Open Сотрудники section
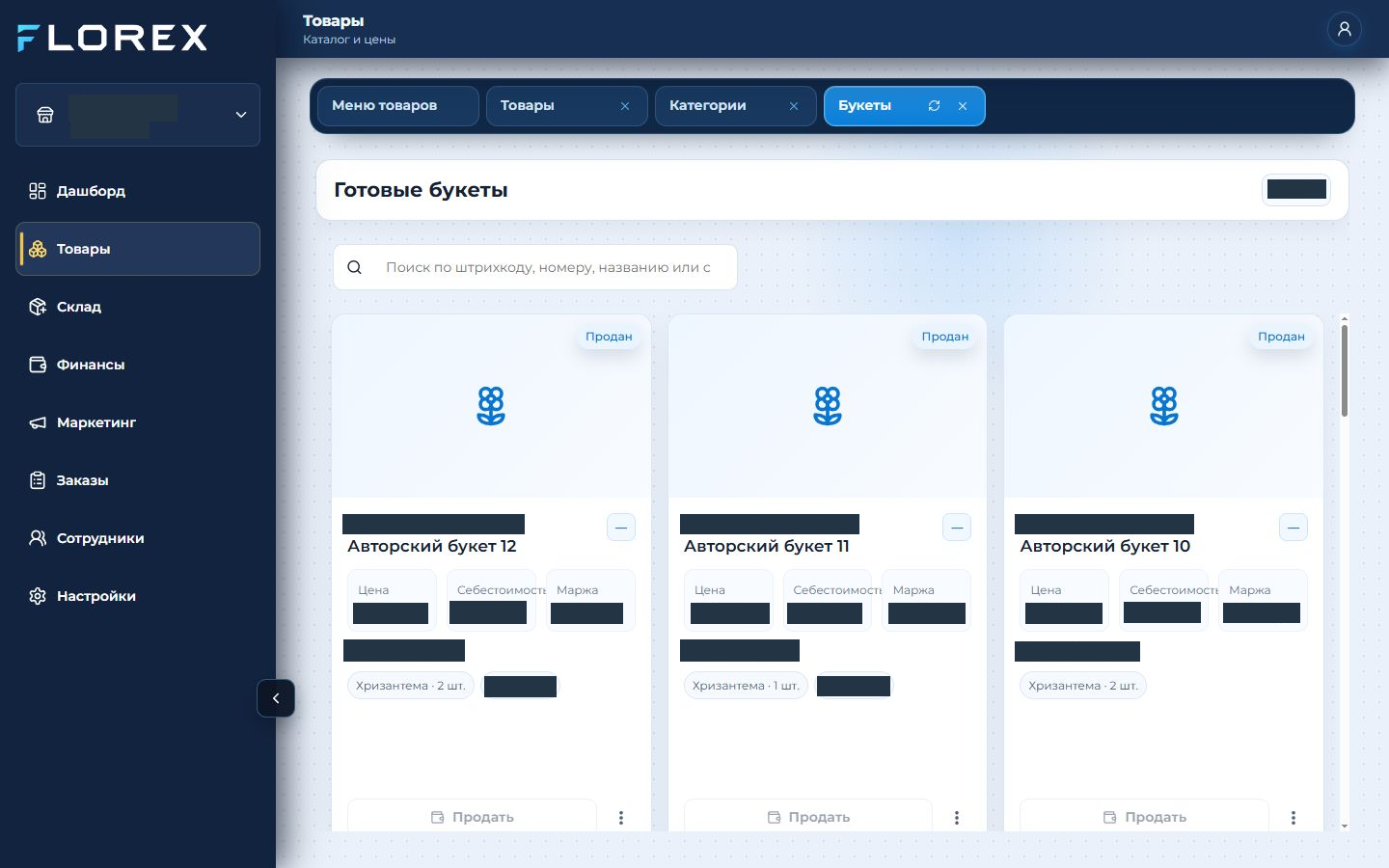The image size is (1389, 868). coord(138,538)
